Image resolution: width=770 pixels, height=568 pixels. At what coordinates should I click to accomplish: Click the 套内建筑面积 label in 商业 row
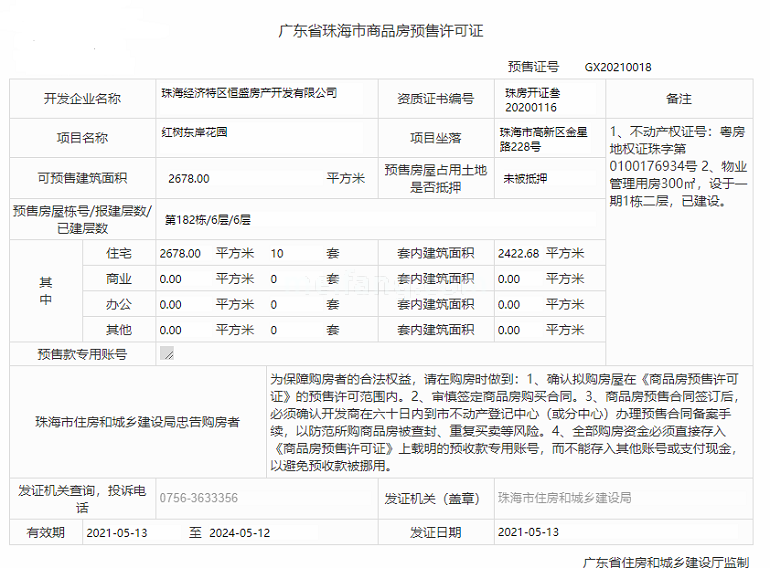point(436,279)
